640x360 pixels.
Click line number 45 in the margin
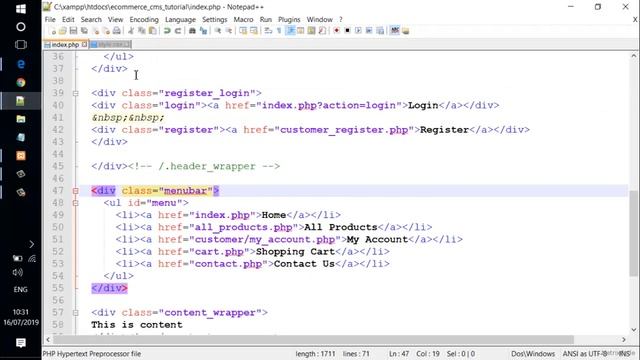(58, 166)
